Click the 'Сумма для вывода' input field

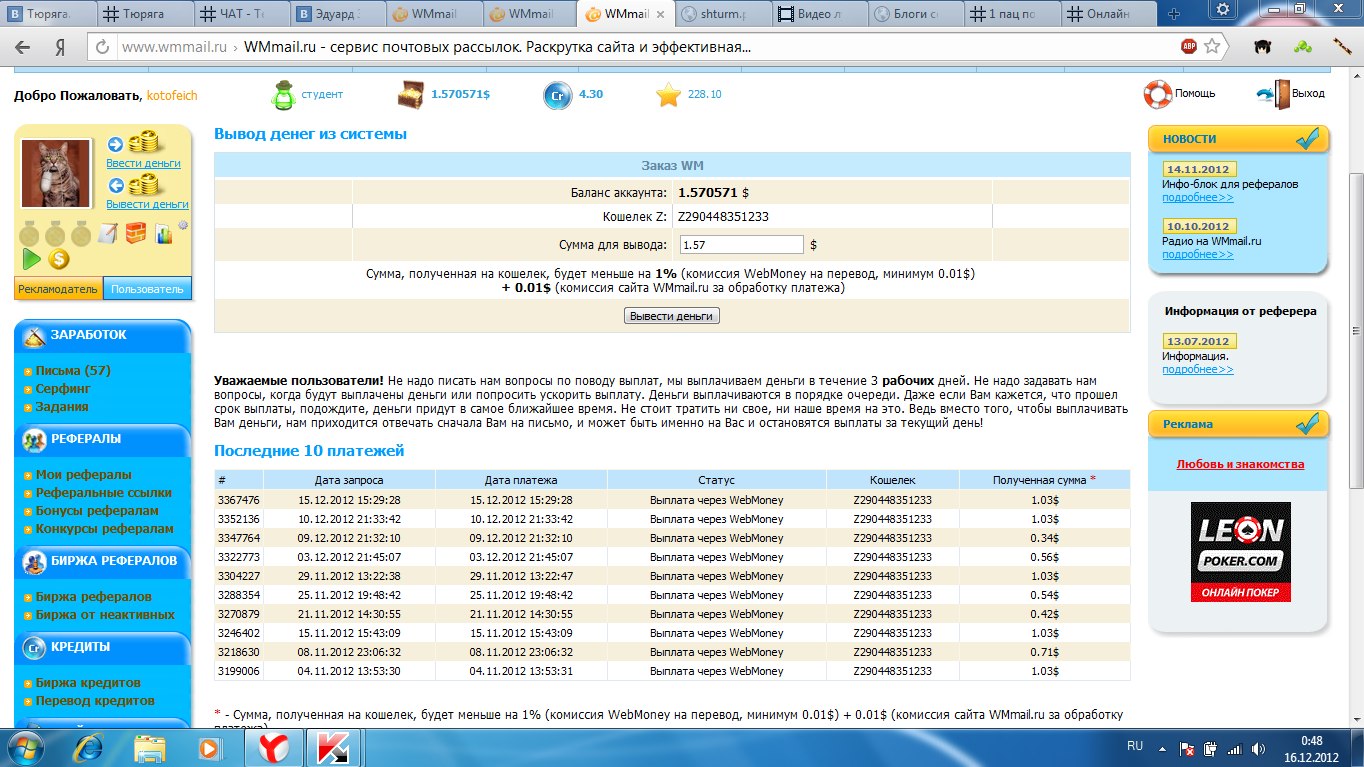pos(742,244)
